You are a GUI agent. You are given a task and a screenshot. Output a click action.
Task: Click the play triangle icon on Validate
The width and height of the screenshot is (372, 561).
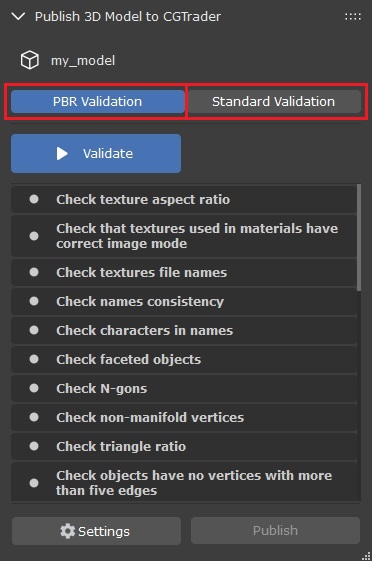(x=62, y=153)
